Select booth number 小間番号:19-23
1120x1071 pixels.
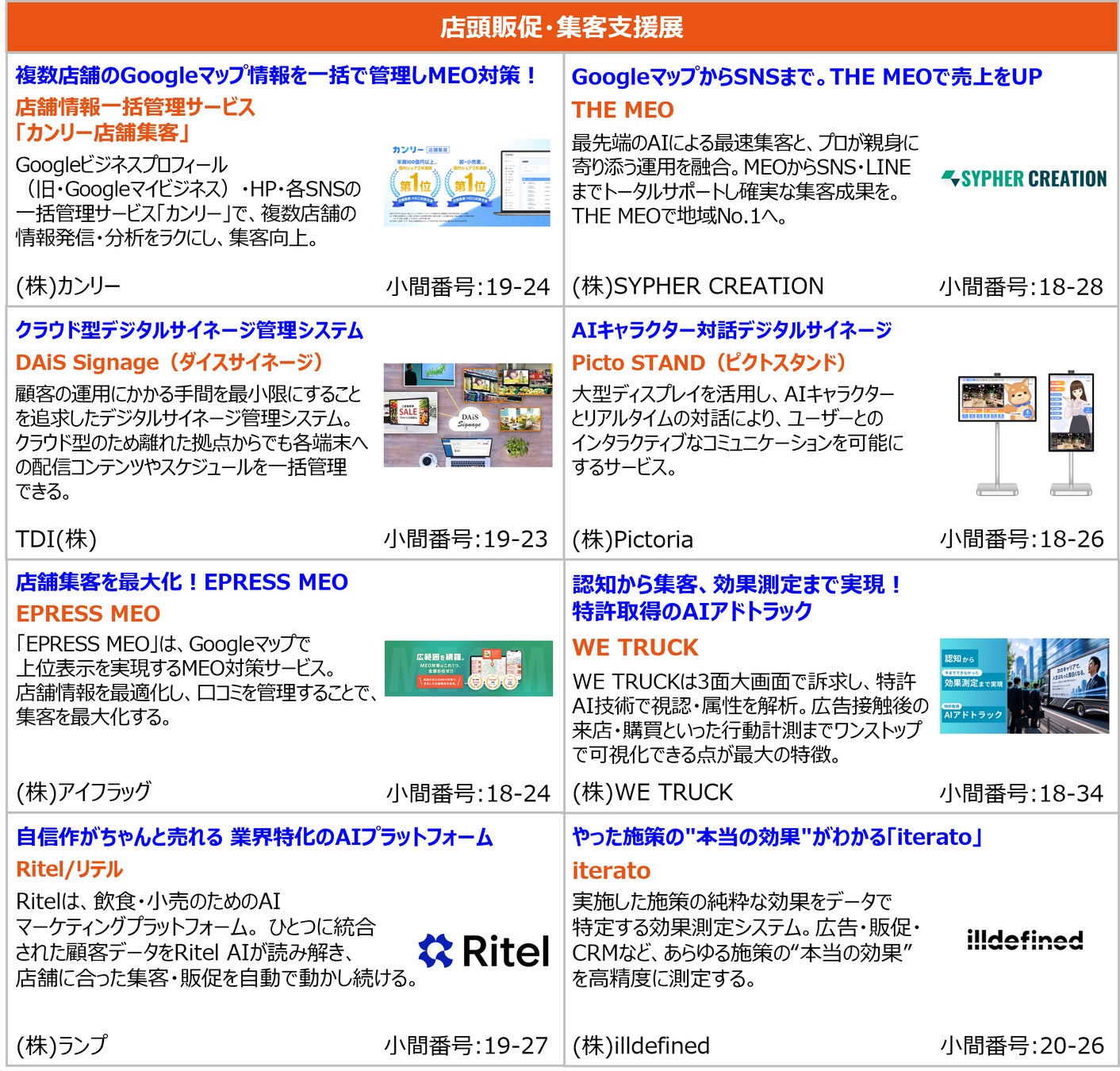coord(466,539)
